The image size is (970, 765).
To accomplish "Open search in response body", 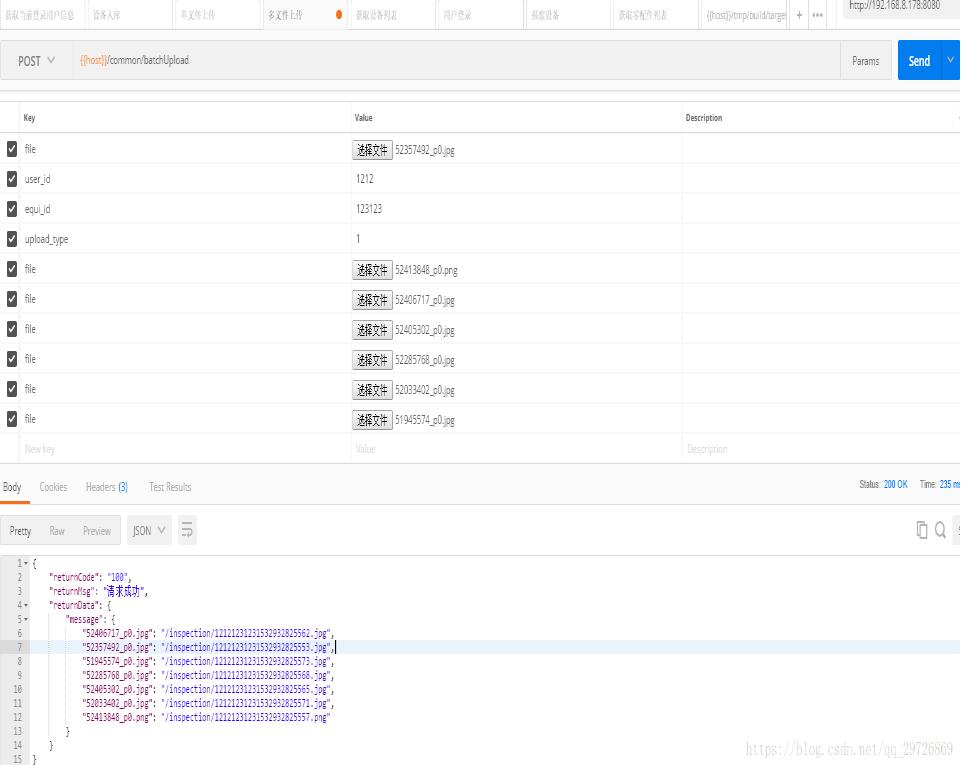I will pos(940,530).
